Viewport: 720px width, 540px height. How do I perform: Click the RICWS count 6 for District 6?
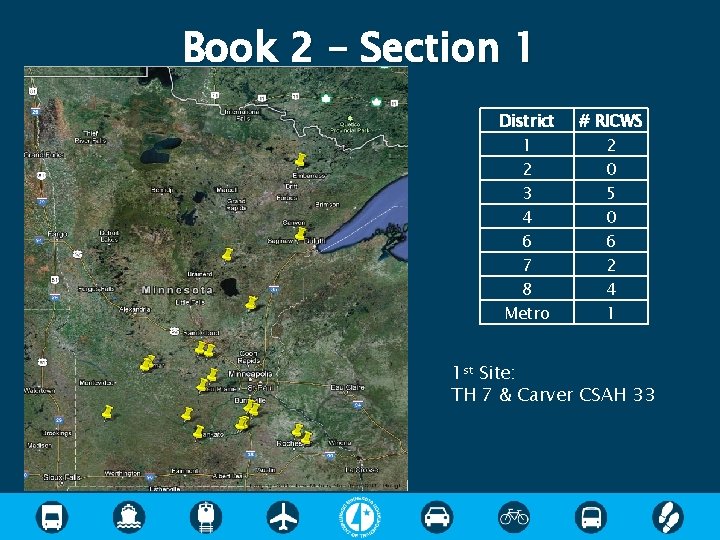(x=611, y=241)
